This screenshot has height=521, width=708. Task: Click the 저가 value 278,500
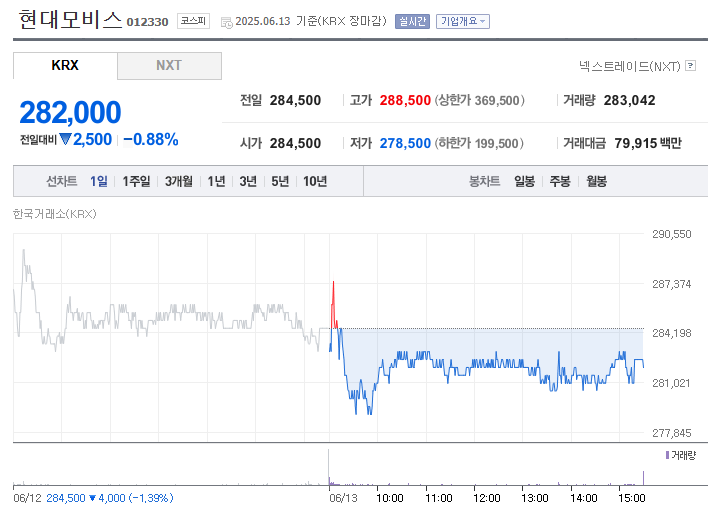(405, 143)
